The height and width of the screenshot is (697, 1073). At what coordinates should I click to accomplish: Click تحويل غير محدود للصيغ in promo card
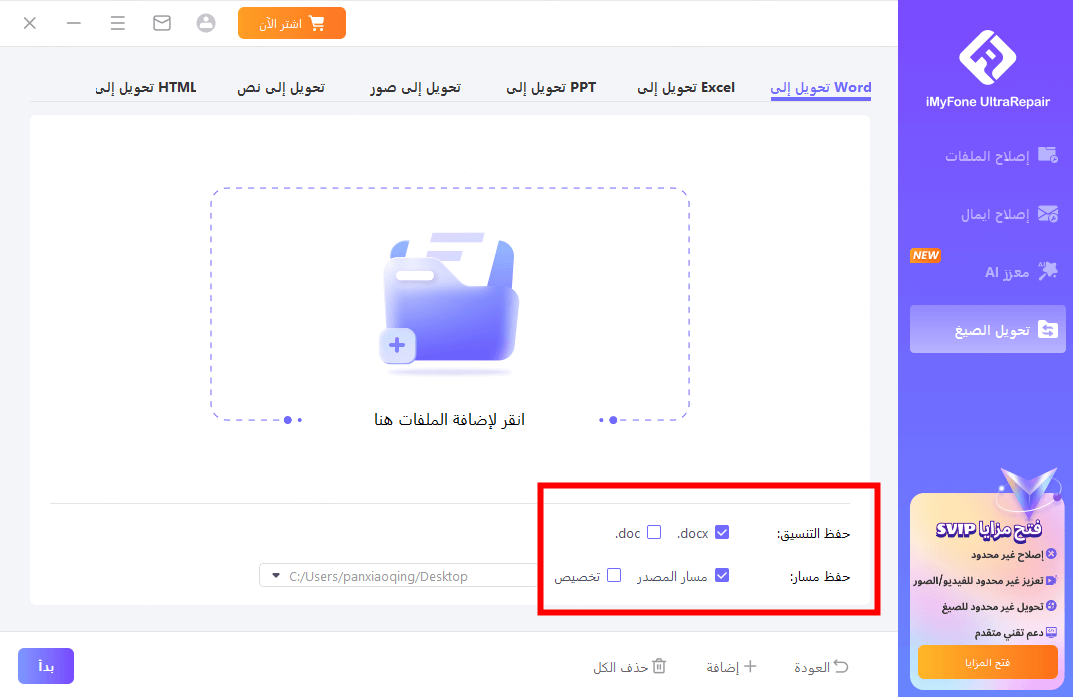coord(993,607)
